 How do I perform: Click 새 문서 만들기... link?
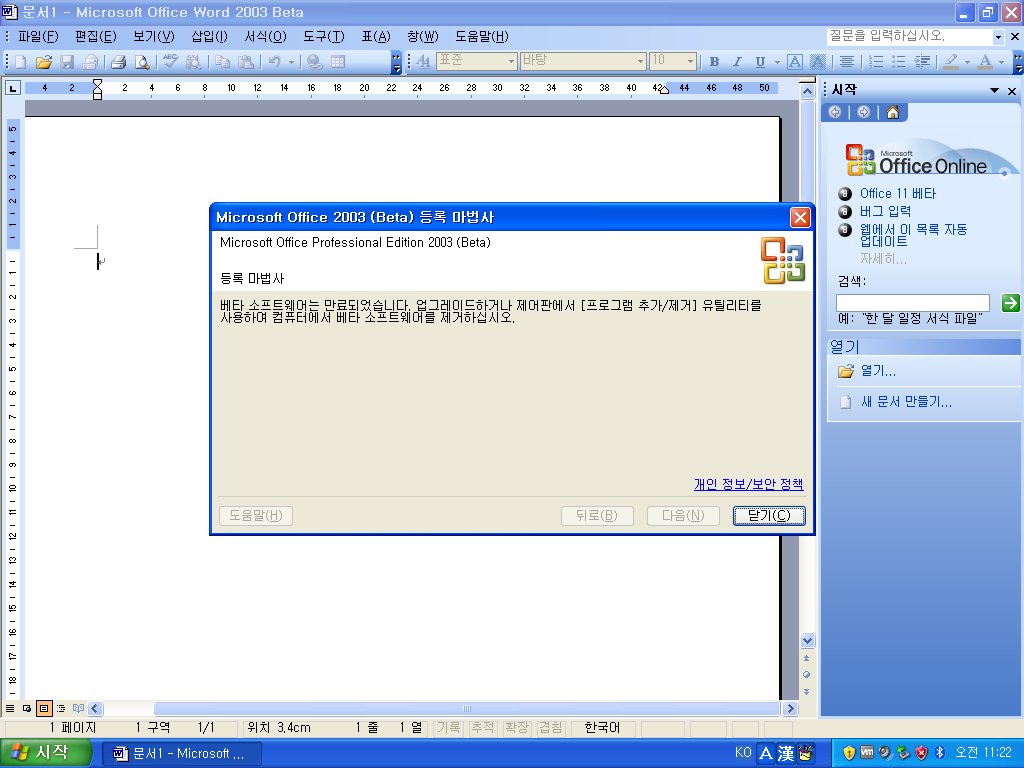pos(906,402)
